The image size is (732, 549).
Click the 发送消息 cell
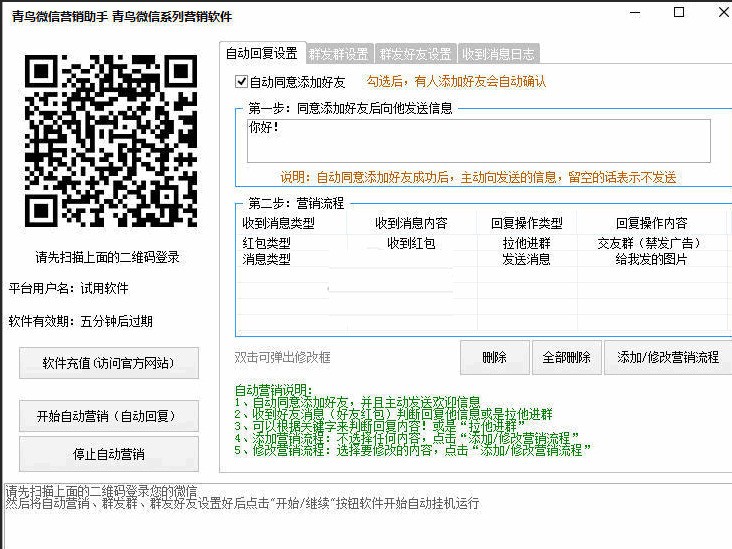click(x=527, y=259)
